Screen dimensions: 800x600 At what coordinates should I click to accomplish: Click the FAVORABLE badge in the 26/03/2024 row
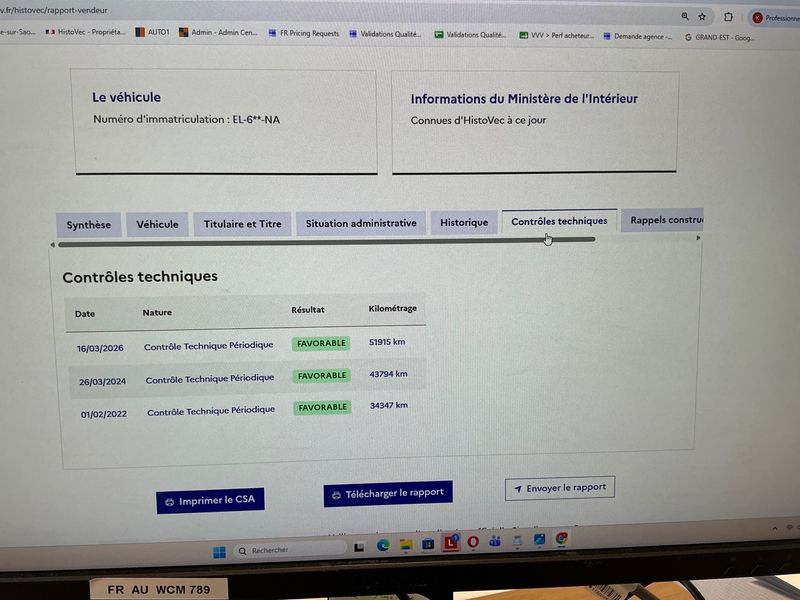tap(322, 376)
